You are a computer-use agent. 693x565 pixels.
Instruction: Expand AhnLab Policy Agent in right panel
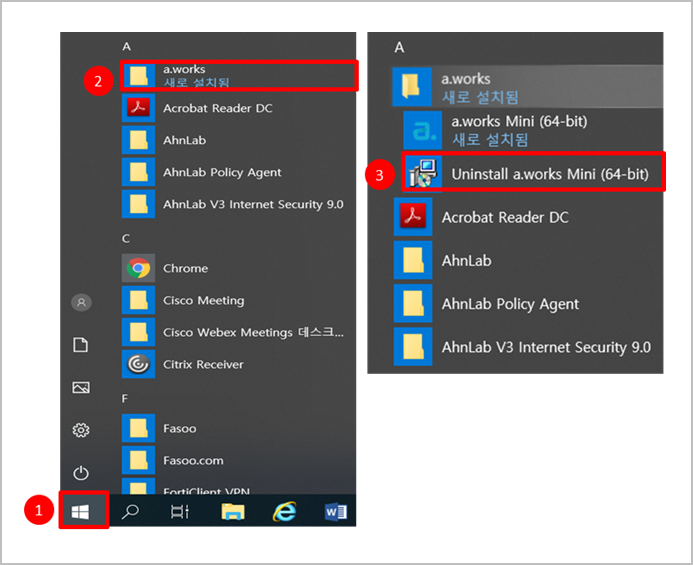[x=528, y=303]
